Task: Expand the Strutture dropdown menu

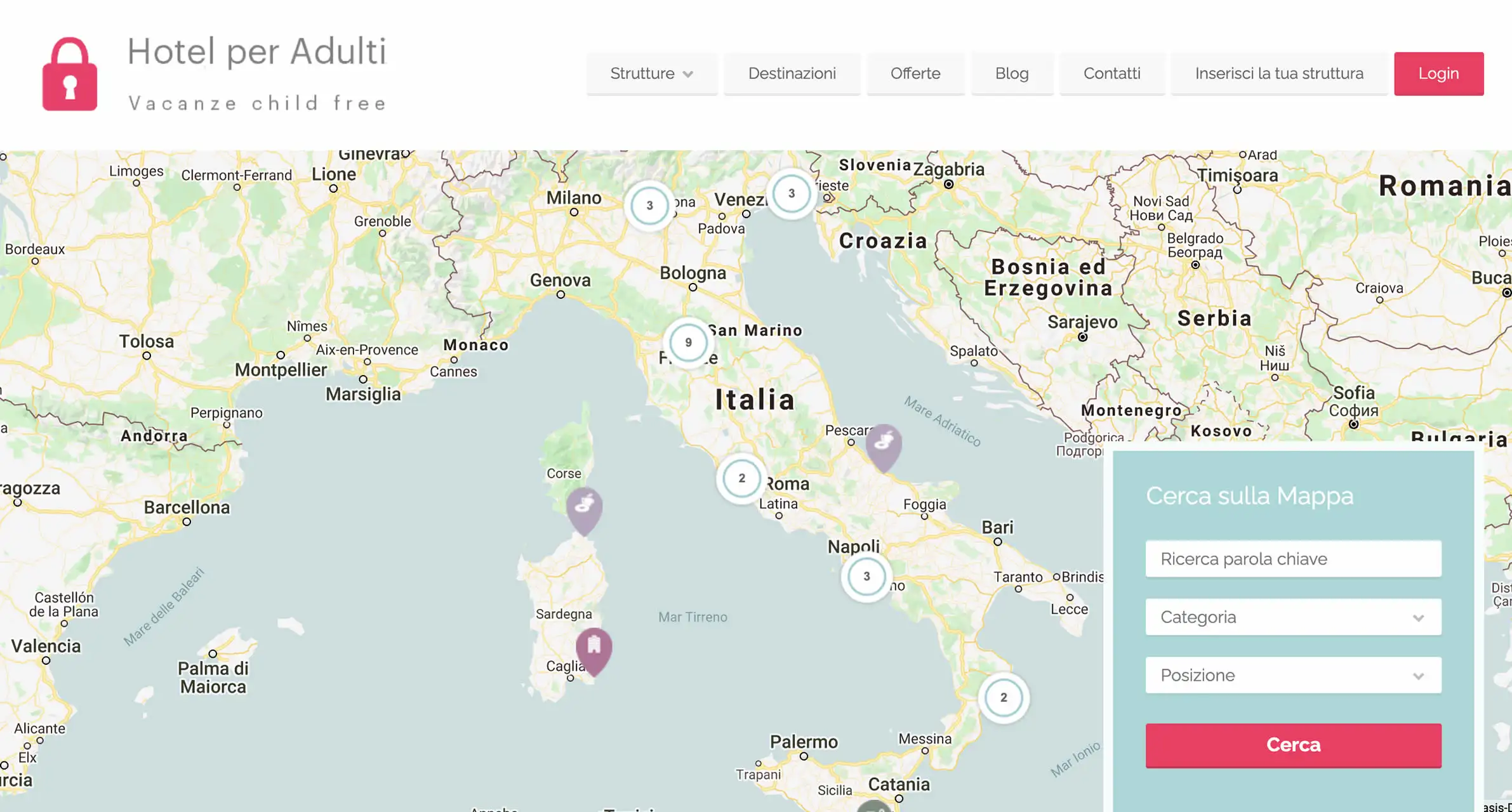Action: click(652, 74)
